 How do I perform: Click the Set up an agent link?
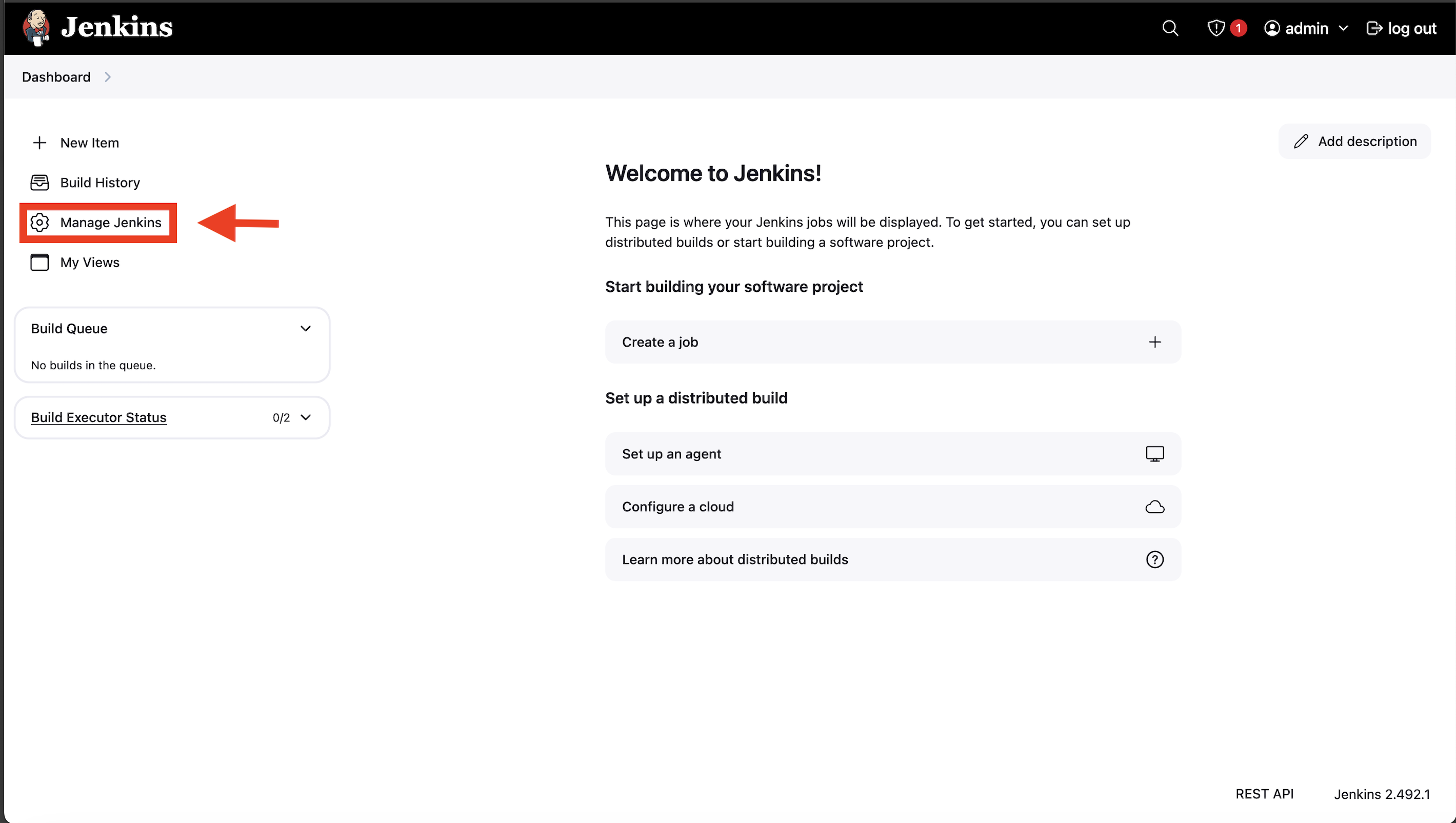click(x=893, y=453)
